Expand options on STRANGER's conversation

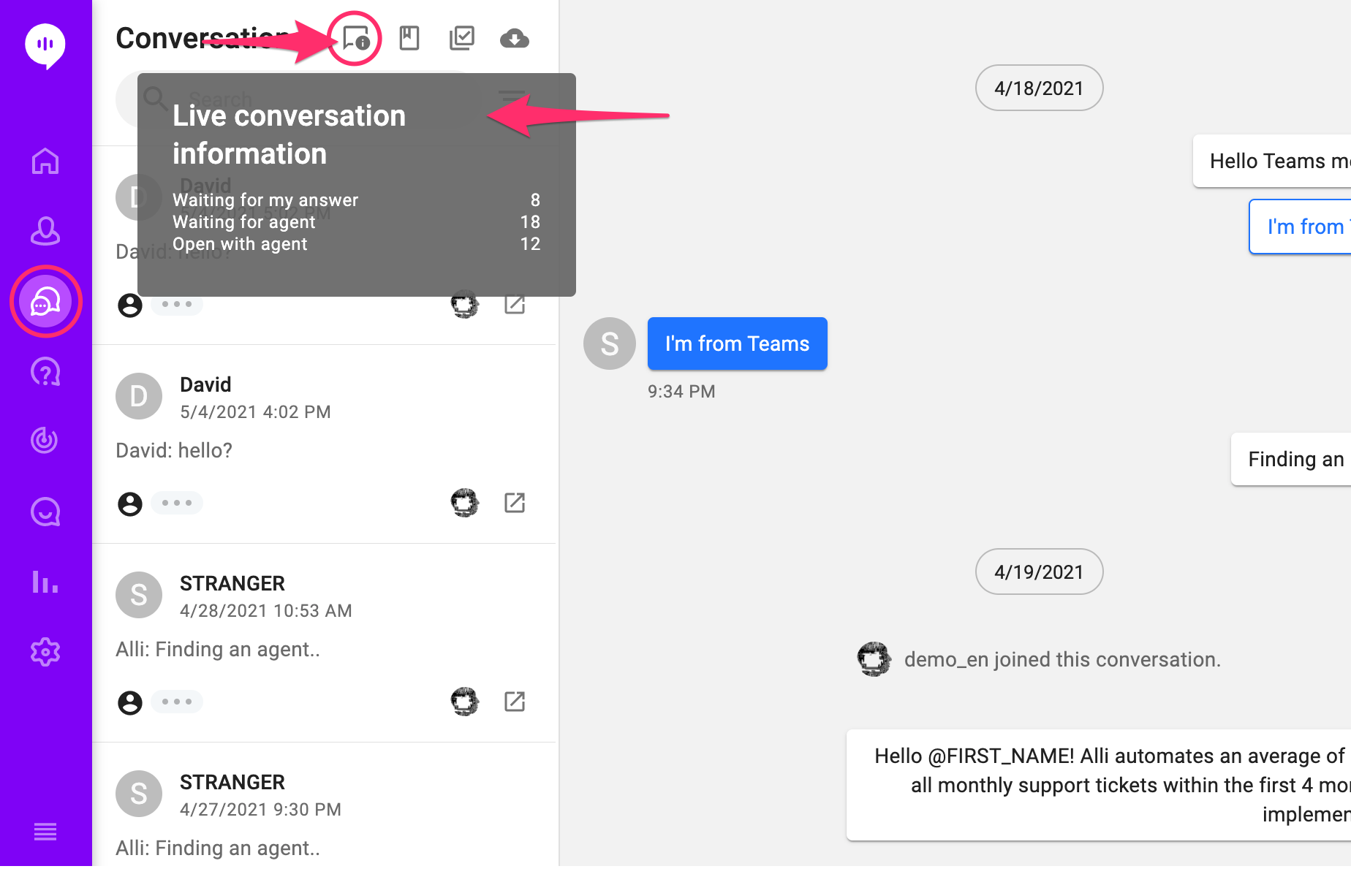tap(177, 702)
